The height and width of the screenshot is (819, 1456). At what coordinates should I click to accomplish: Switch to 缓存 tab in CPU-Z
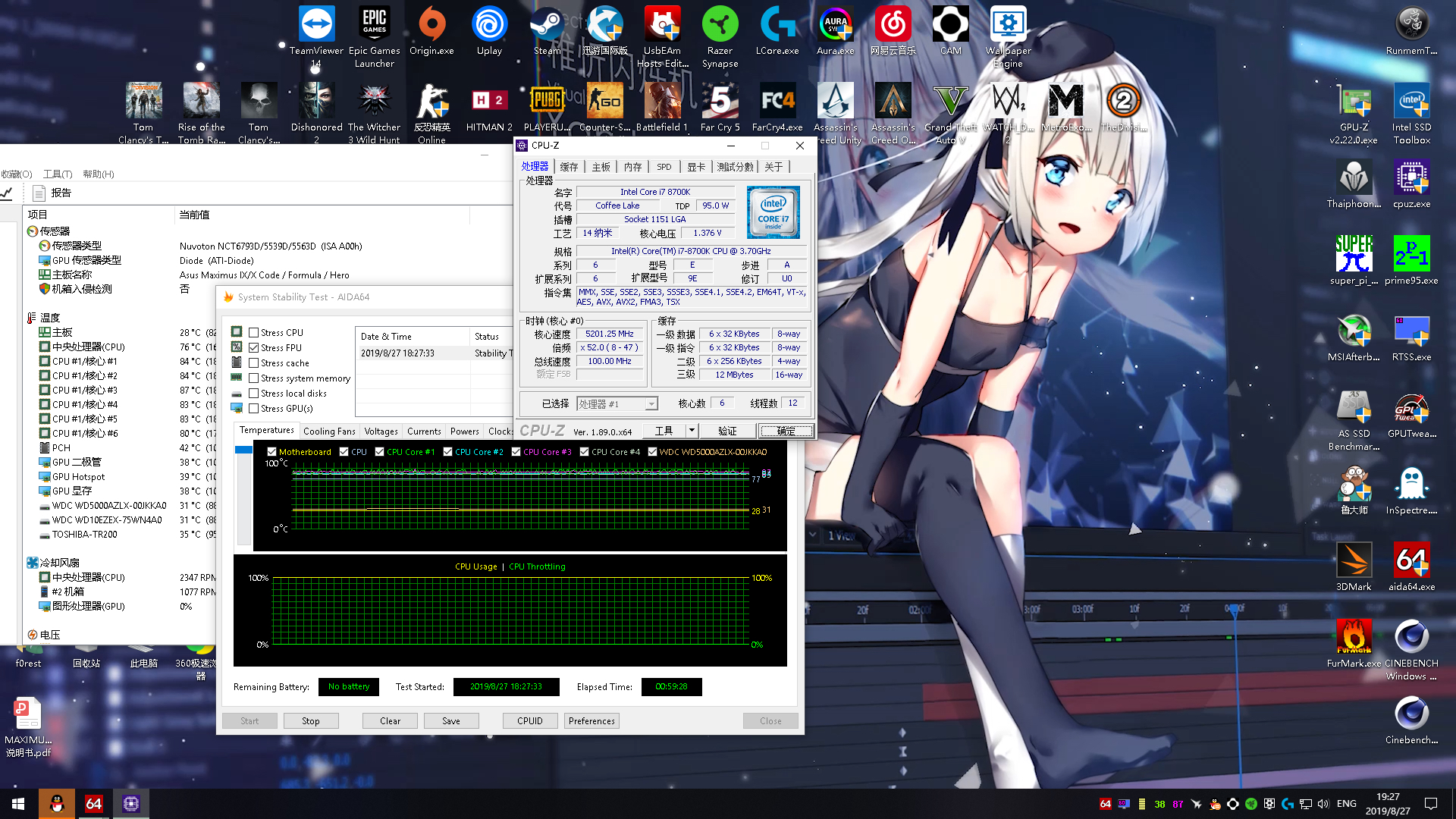point(569,167)
